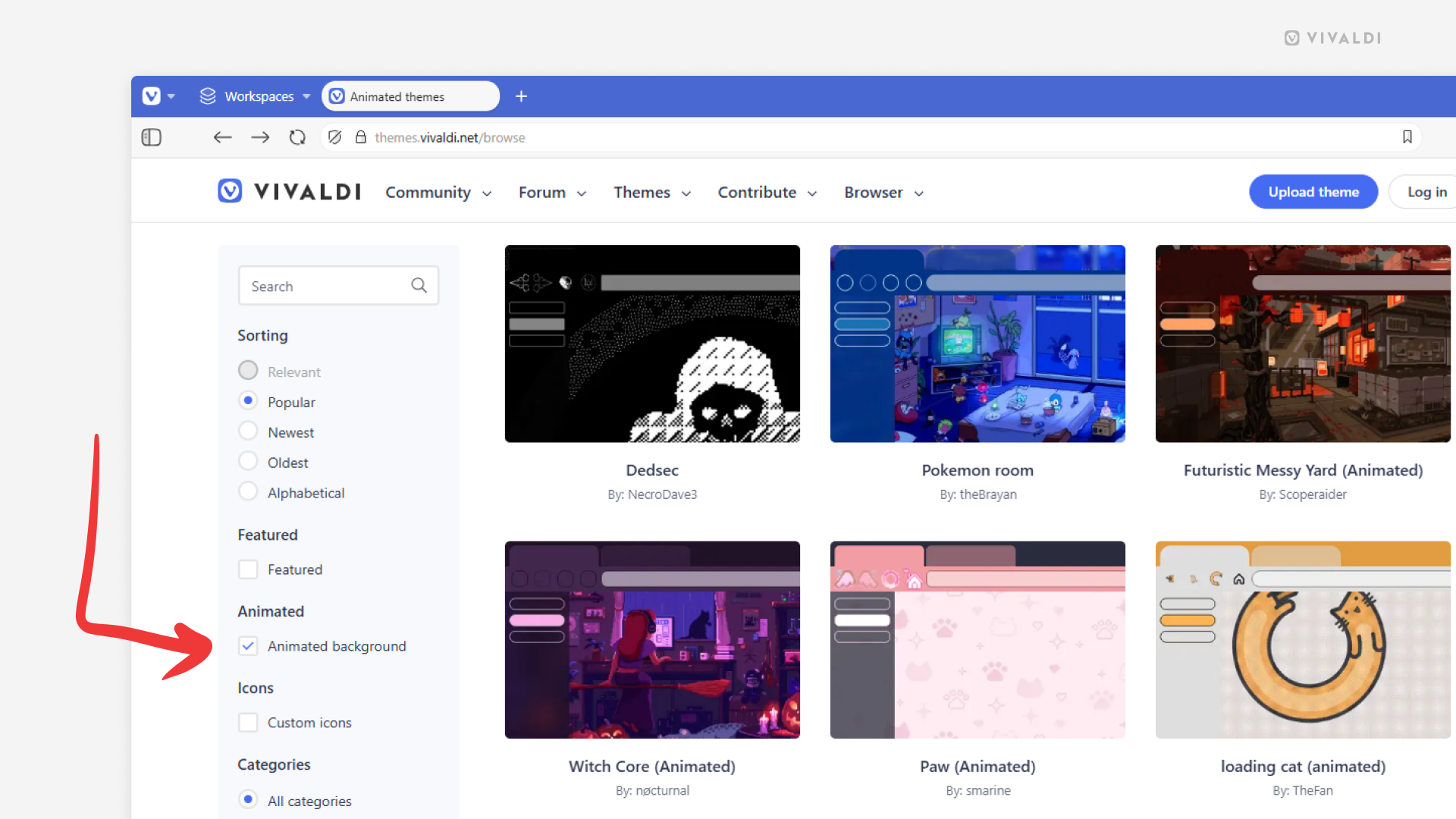This screenshot has width=1456, height=819.
Task: Click the Vivaldi site logo
Action: [x=290, y=191]
